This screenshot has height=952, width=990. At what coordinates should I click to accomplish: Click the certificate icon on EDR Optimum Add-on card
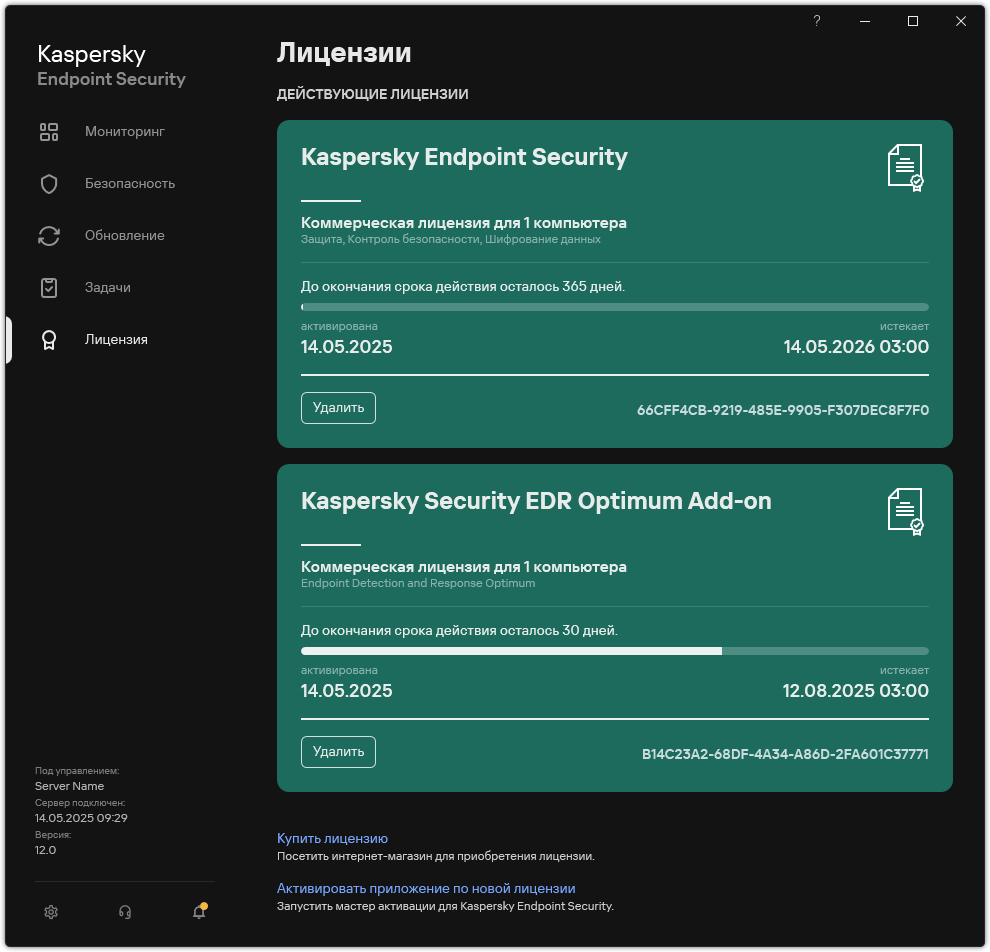click(906, 511)
